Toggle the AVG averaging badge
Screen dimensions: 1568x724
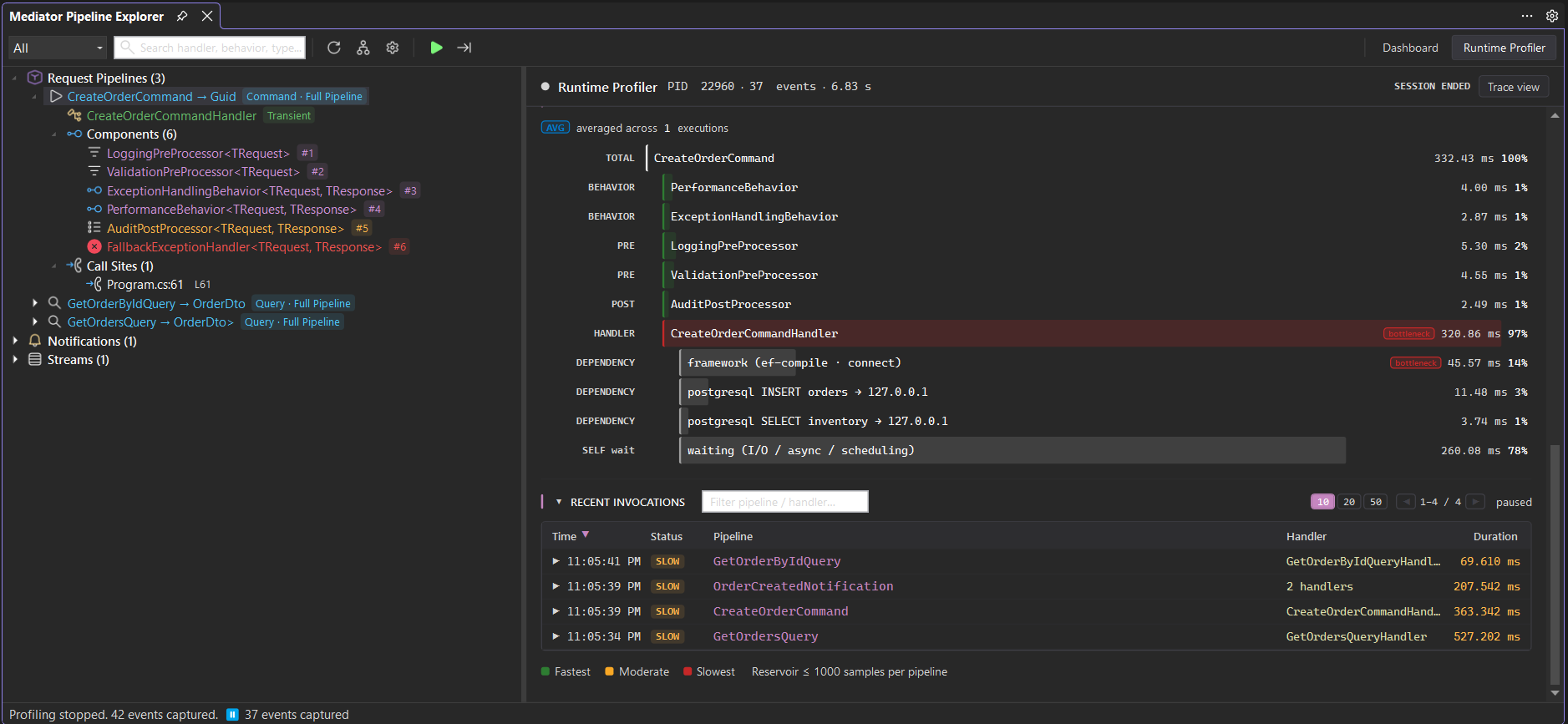(x=556, y=128)
